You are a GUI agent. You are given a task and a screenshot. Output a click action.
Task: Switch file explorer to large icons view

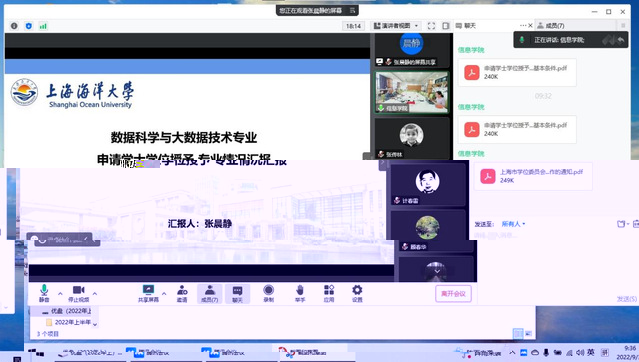tap(529, 333)
